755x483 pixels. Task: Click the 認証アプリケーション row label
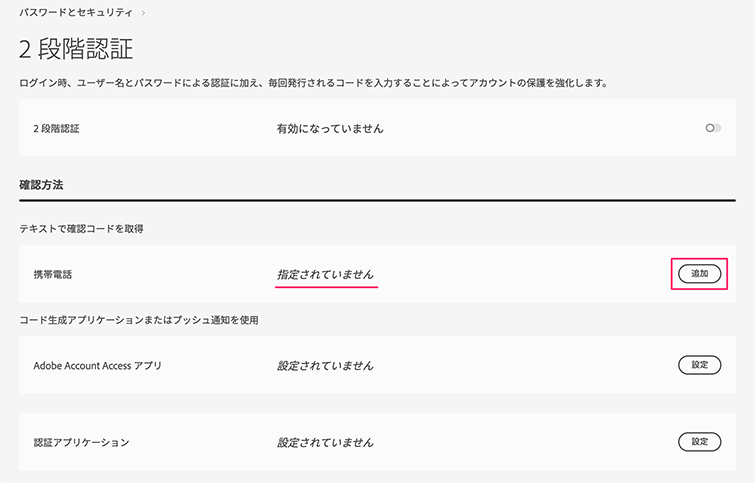point(81,441)
